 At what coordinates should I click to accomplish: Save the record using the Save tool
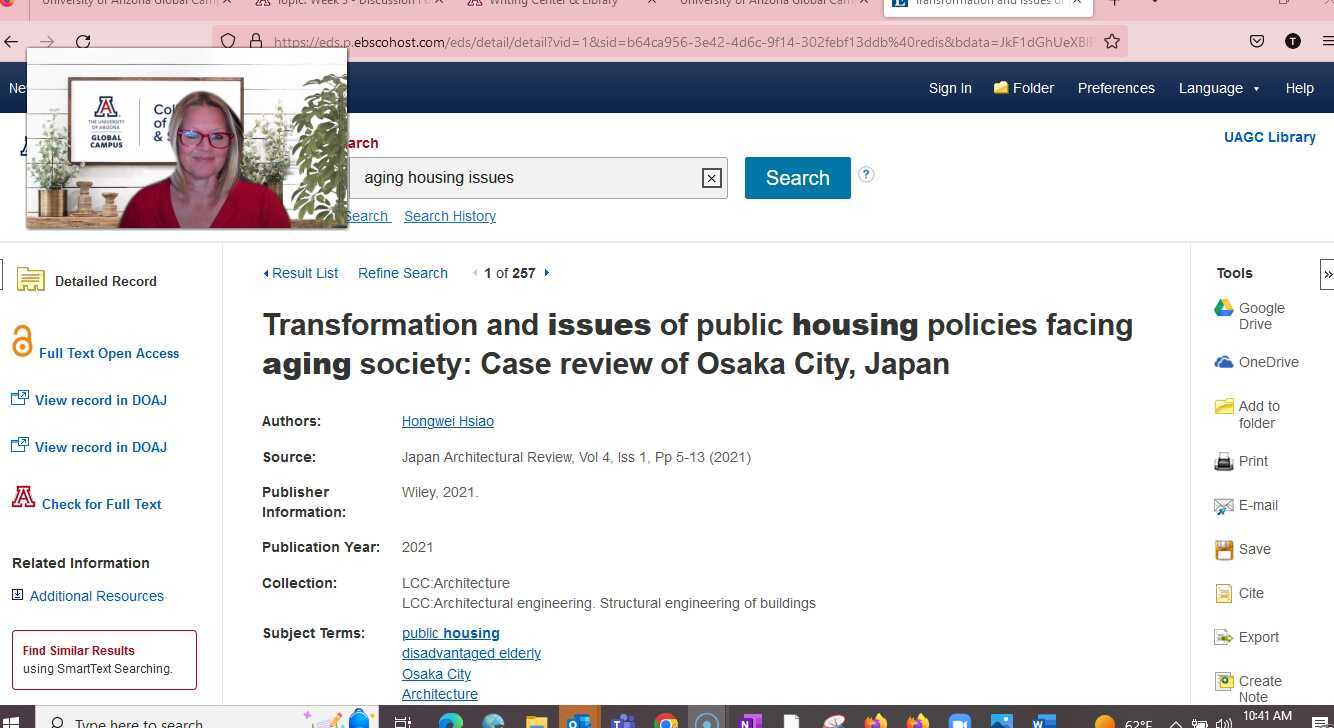coord(1254,549)
